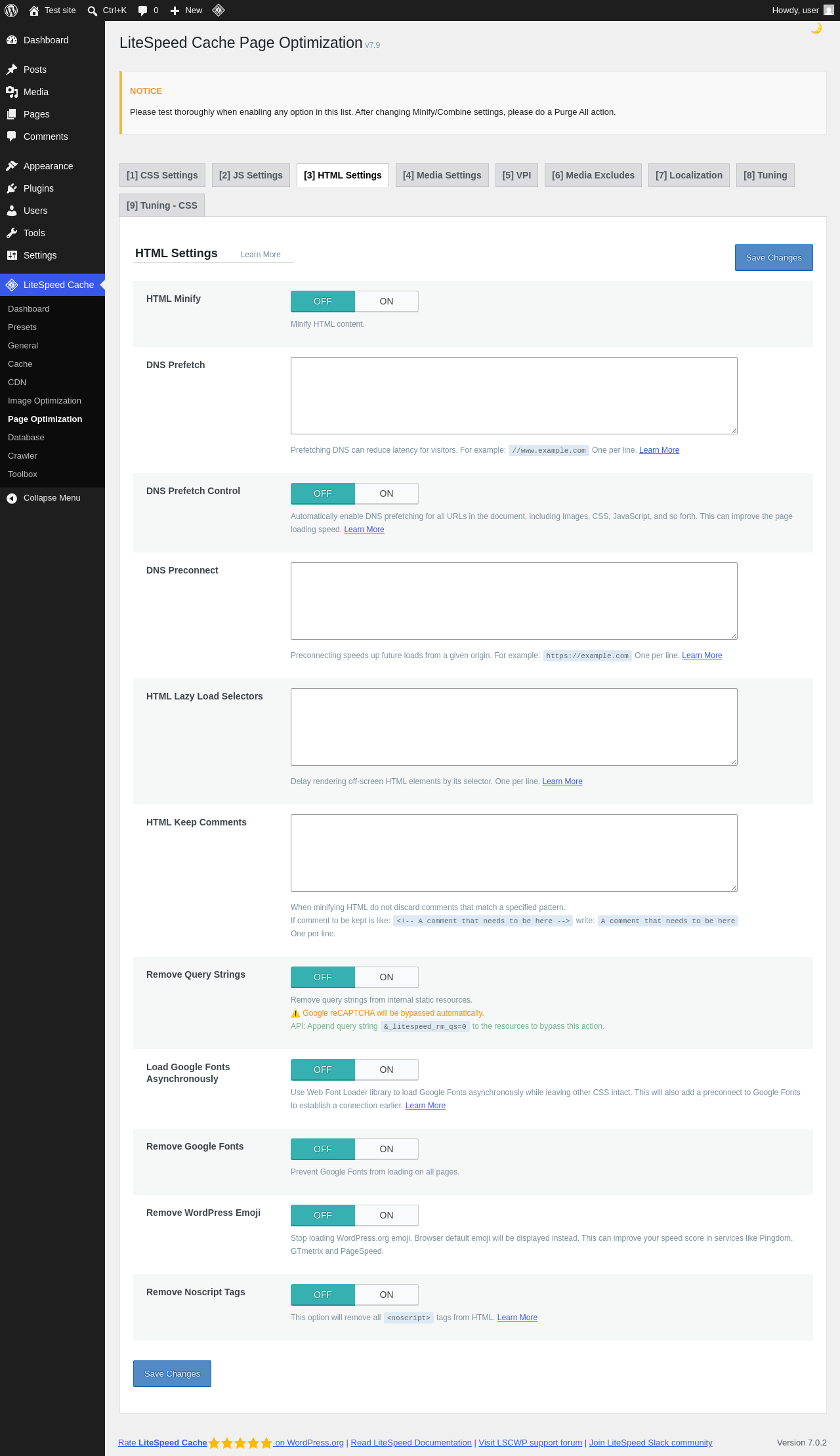Click Save Changes below Remove Noscript Tags
Screen dimensions: 840x1456
(172, 1373)
